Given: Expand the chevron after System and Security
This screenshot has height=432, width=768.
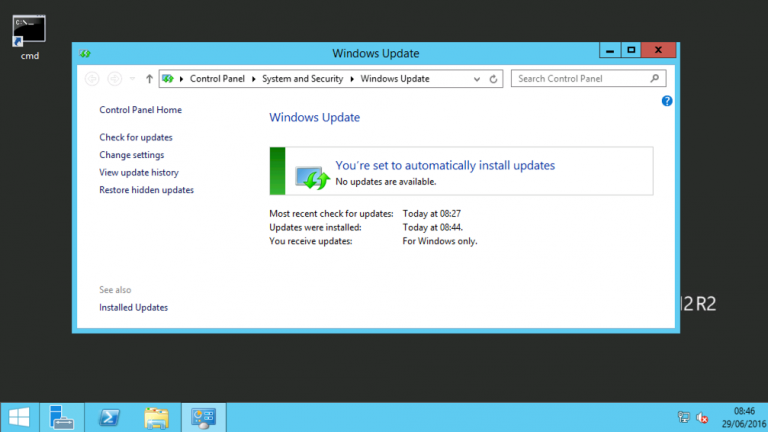Looking at the screenshot, I should point(352,79).
